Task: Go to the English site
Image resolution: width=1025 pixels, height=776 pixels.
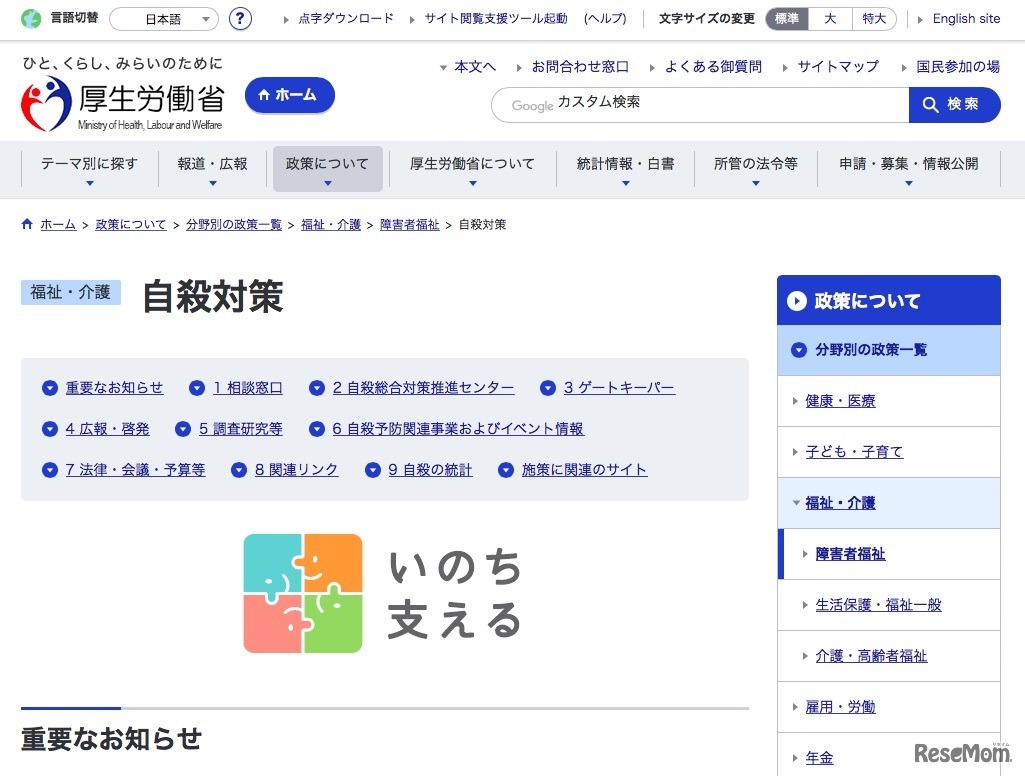Action: [x=965, y=18]
